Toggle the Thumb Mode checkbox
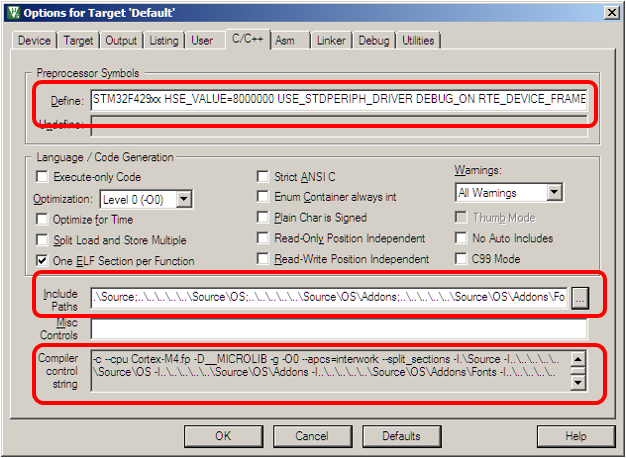Screen dimensions: 626x458 click(461, 217)
